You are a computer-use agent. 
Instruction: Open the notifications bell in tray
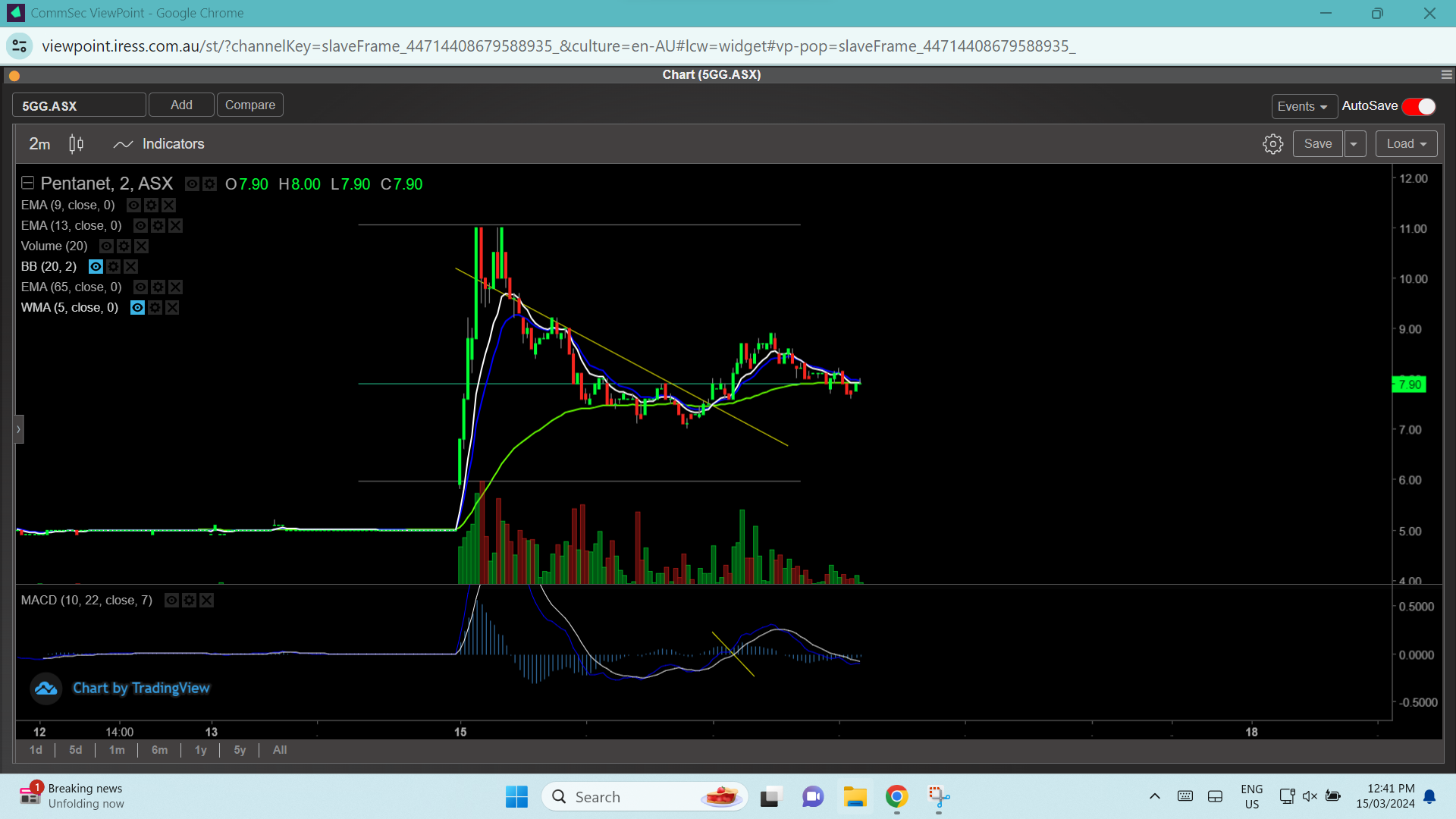(x=1429, y=796)
